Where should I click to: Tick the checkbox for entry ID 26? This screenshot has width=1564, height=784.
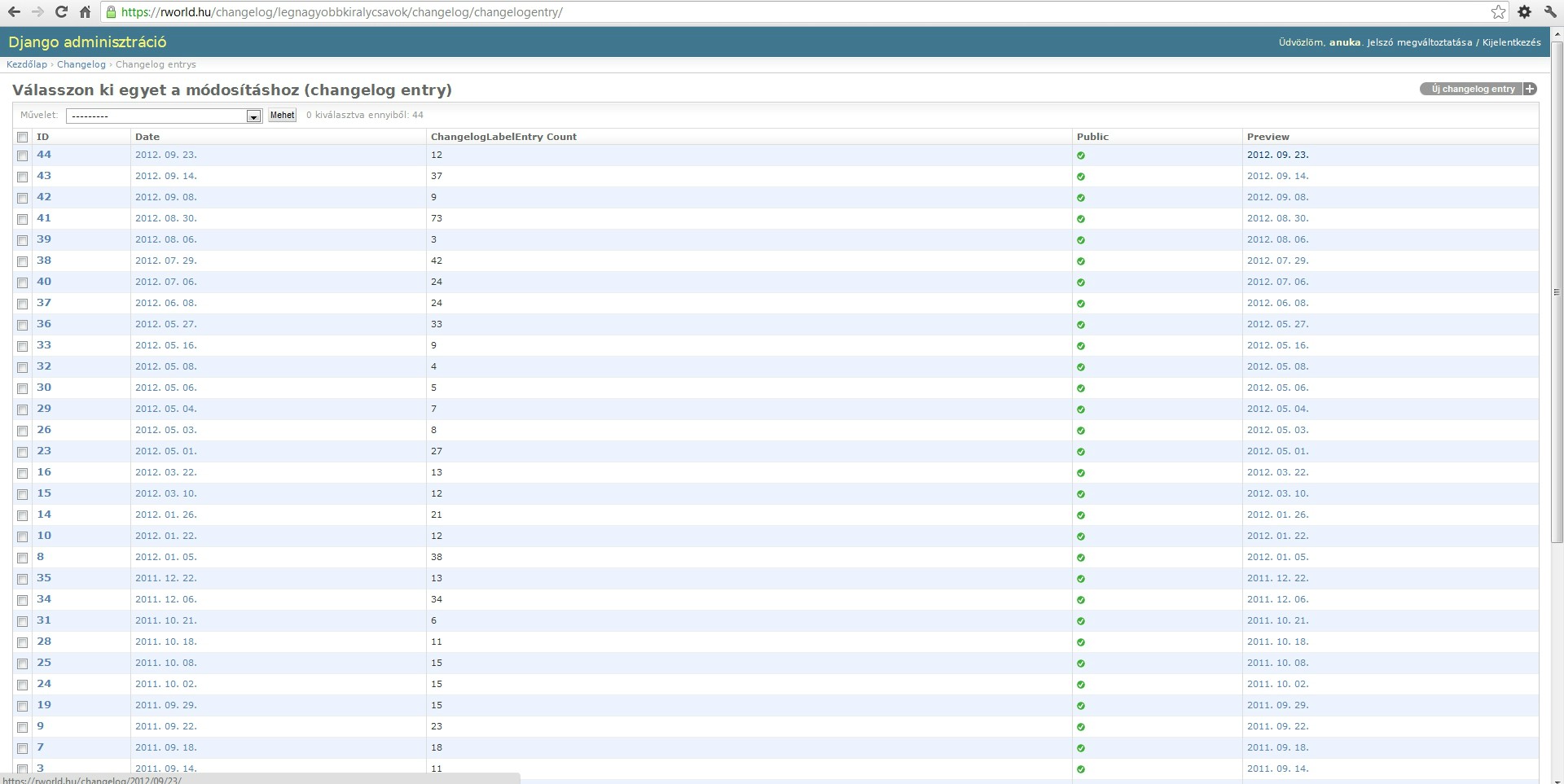[23, 431]
